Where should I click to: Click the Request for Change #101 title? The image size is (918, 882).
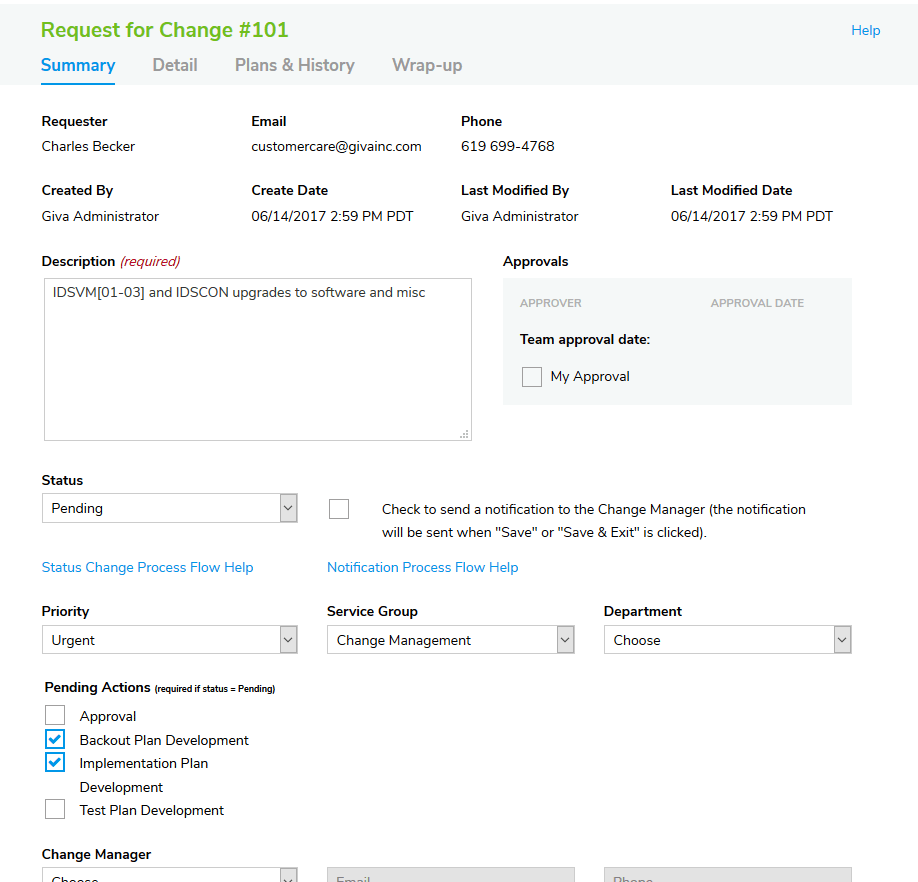pyautogui.click(x=165, y=30)
